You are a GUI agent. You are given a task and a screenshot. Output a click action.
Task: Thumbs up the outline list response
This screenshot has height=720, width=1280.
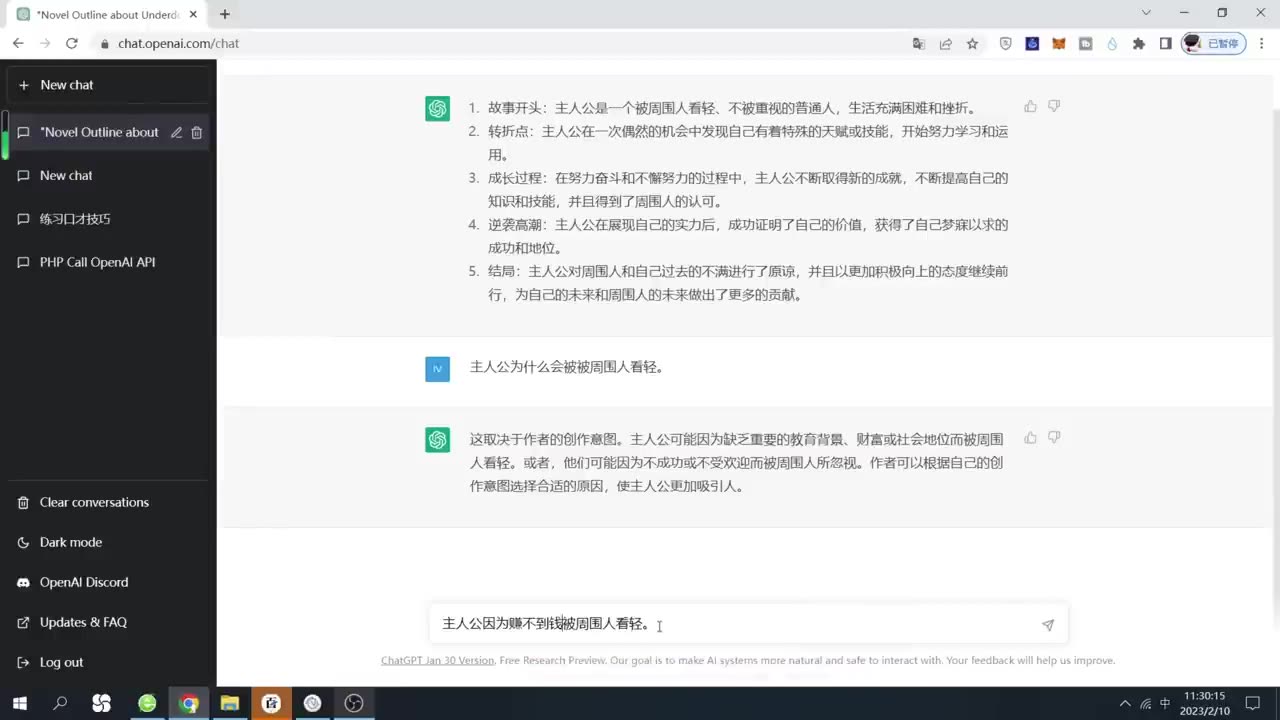point(1030,106)
